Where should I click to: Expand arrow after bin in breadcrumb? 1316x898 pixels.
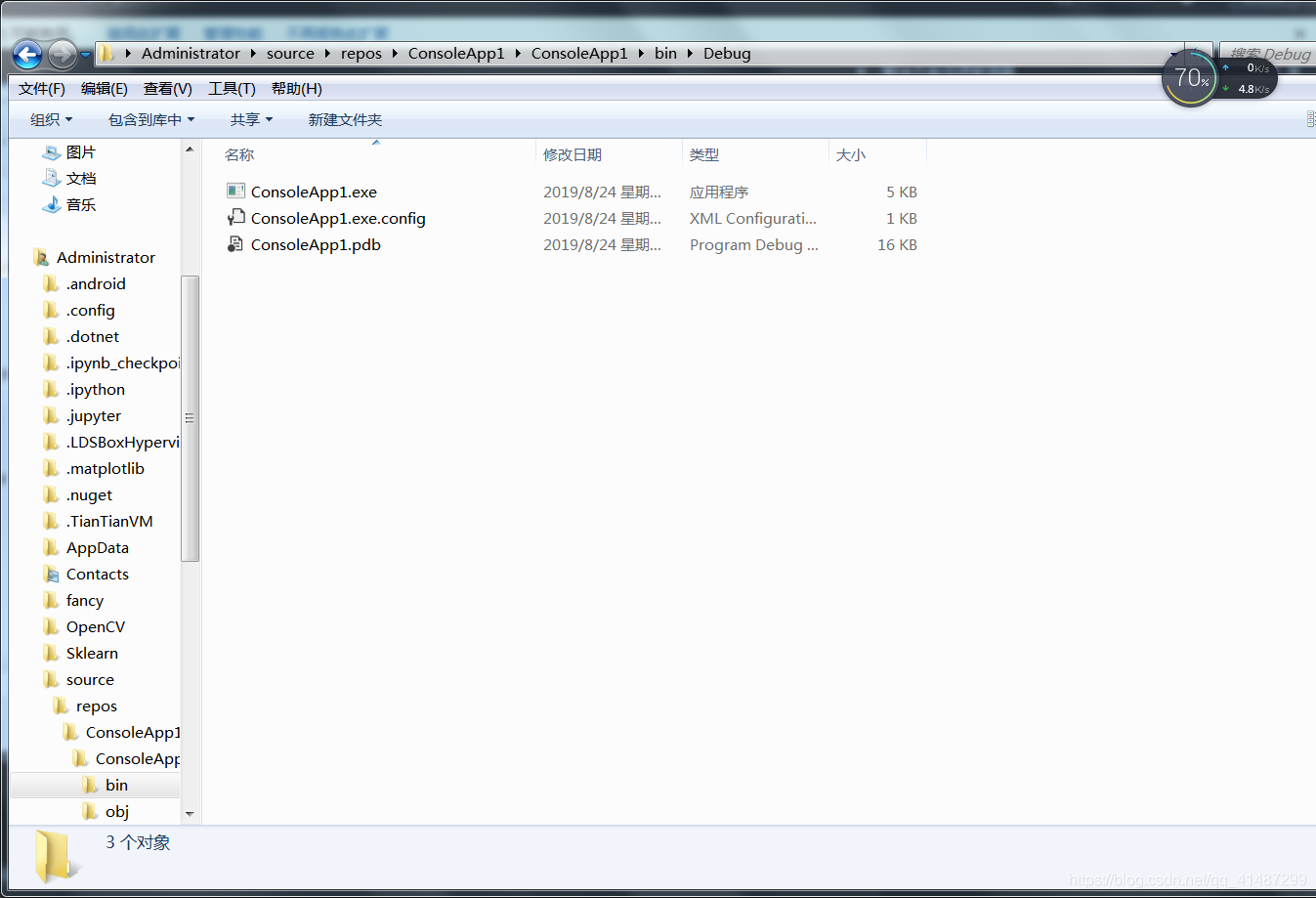pyautogui.click(x=690, y=54)
